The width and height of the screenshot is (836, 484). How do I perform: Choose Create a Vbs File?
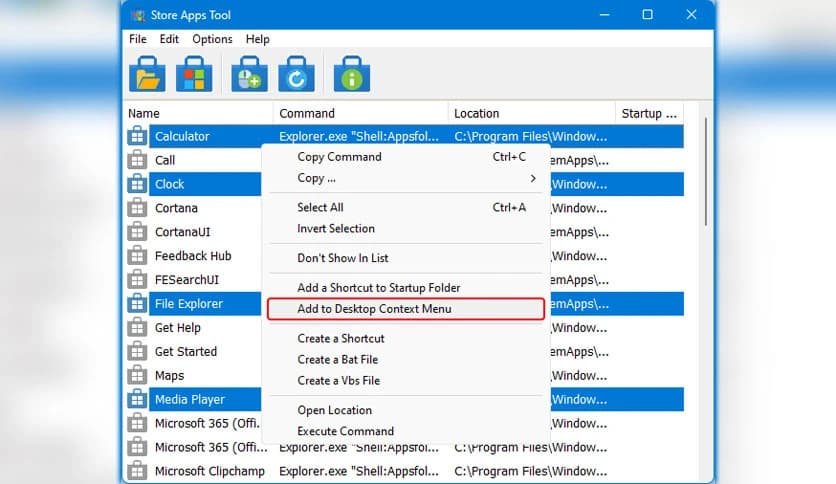point(406,381)
